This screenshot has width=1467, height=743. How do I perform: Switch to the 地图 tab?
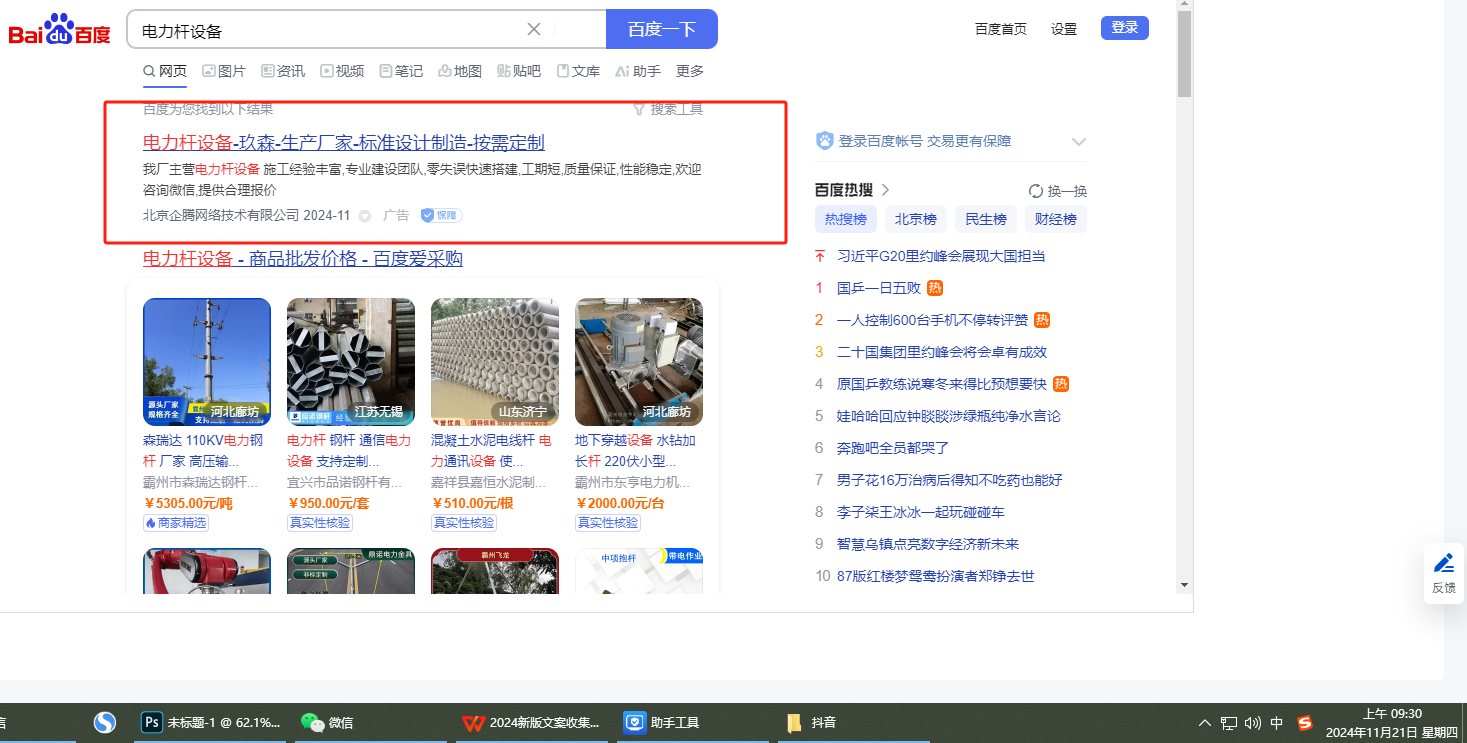[x=460, y=71]
